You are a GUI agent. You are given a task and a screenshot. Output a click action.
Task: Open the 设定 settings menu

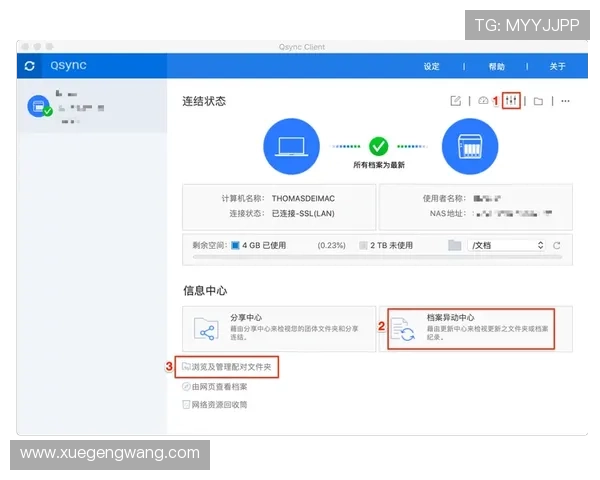(x=431, y=67)
